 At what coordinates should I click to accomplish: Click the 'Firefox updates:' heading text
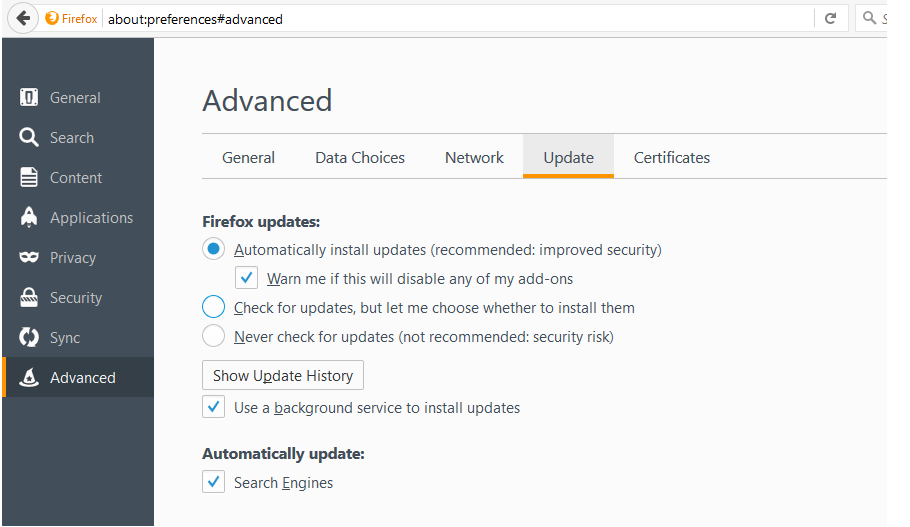click(261, 222)
